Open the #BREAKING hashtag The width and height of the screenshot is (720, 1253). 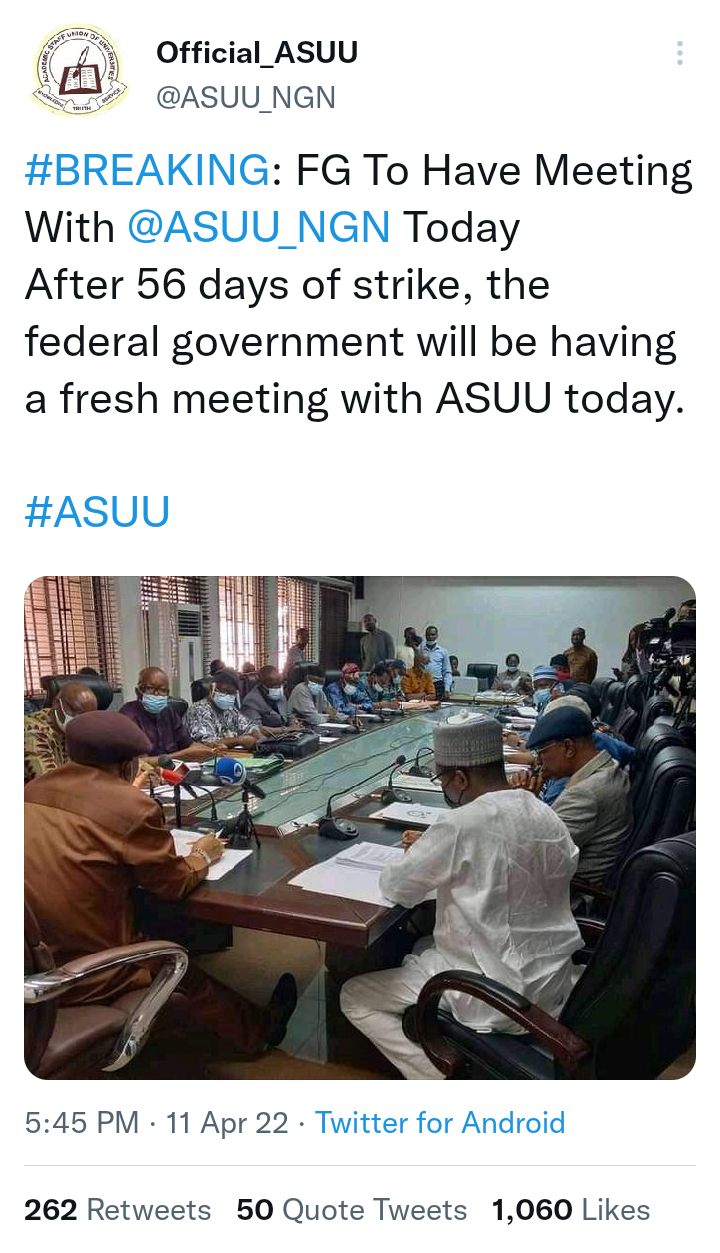[x=147, y=171]
